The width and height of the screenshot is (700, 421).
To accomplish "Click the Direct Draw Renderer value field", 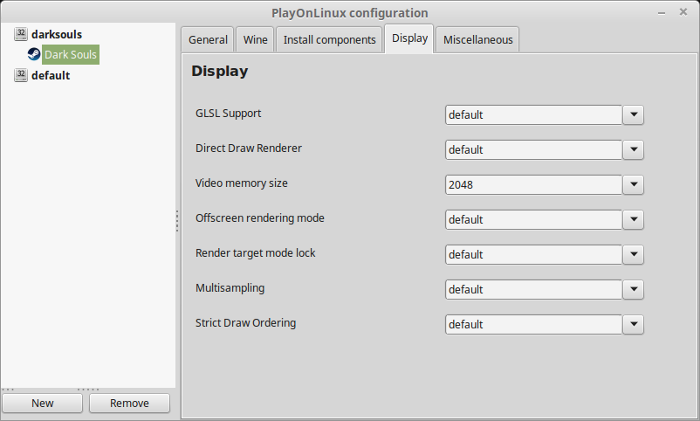I will pyautogui.click(x=534, y=150).
